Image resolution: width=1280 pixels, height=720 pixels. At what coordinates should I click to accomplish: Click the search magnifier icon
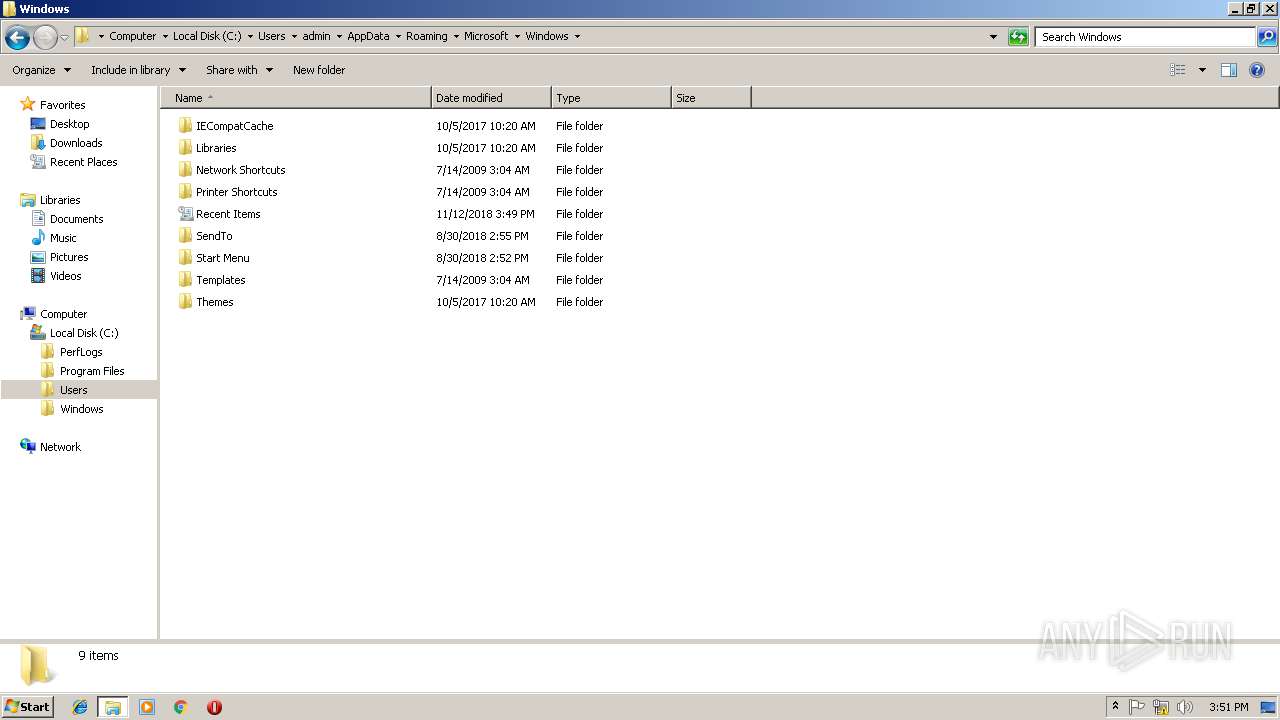point(1267,37)
